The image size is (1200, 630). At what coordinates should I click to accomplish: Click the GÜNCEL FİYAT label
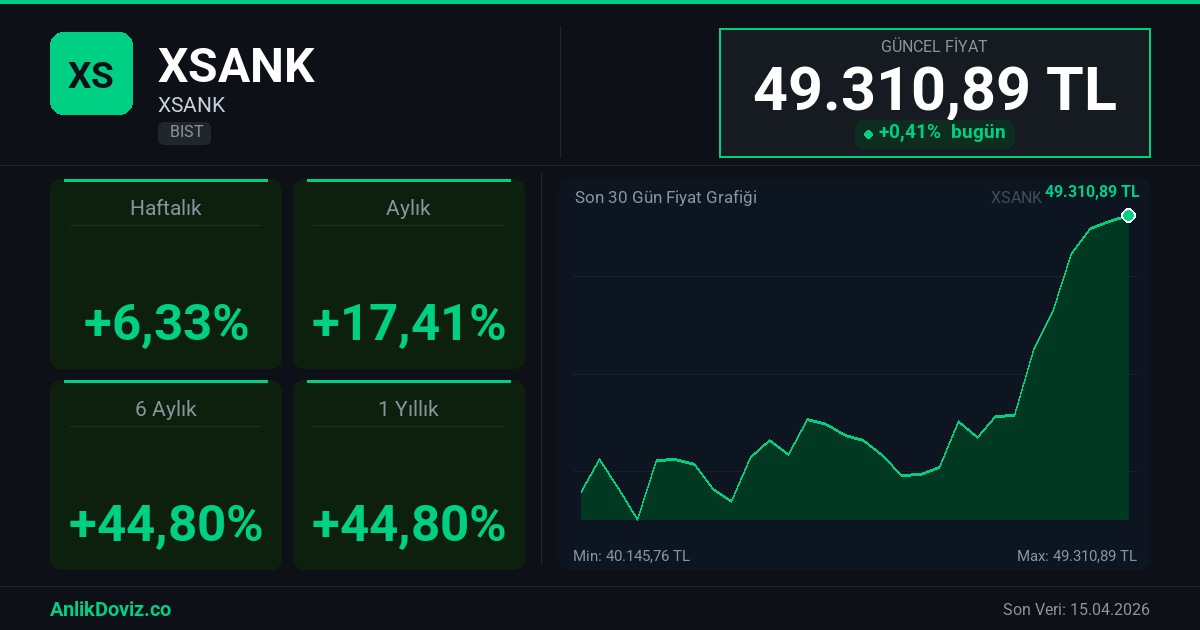tap(934, 47)
